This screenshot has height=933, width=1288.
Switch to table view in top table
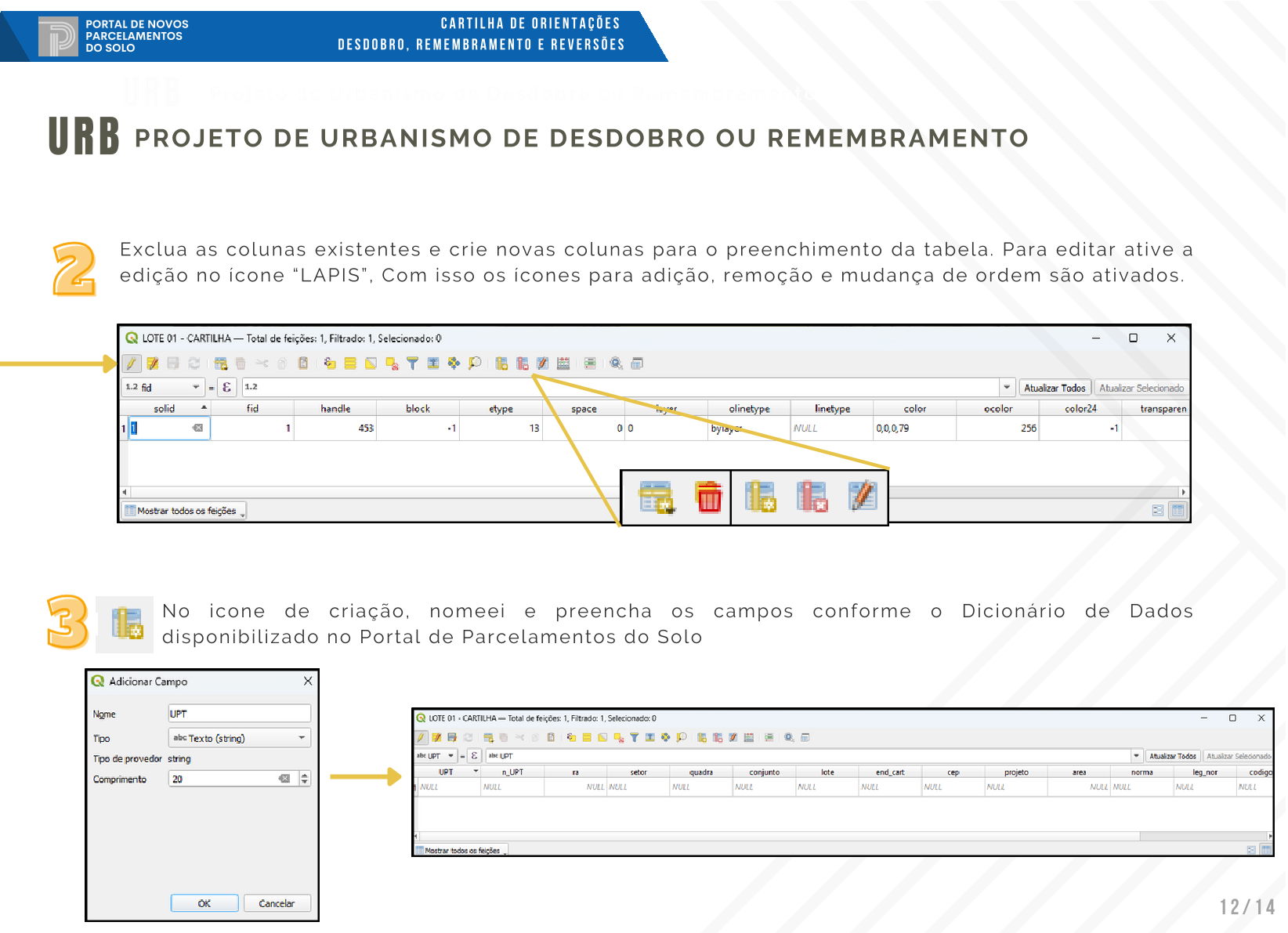coord(1178,511)
